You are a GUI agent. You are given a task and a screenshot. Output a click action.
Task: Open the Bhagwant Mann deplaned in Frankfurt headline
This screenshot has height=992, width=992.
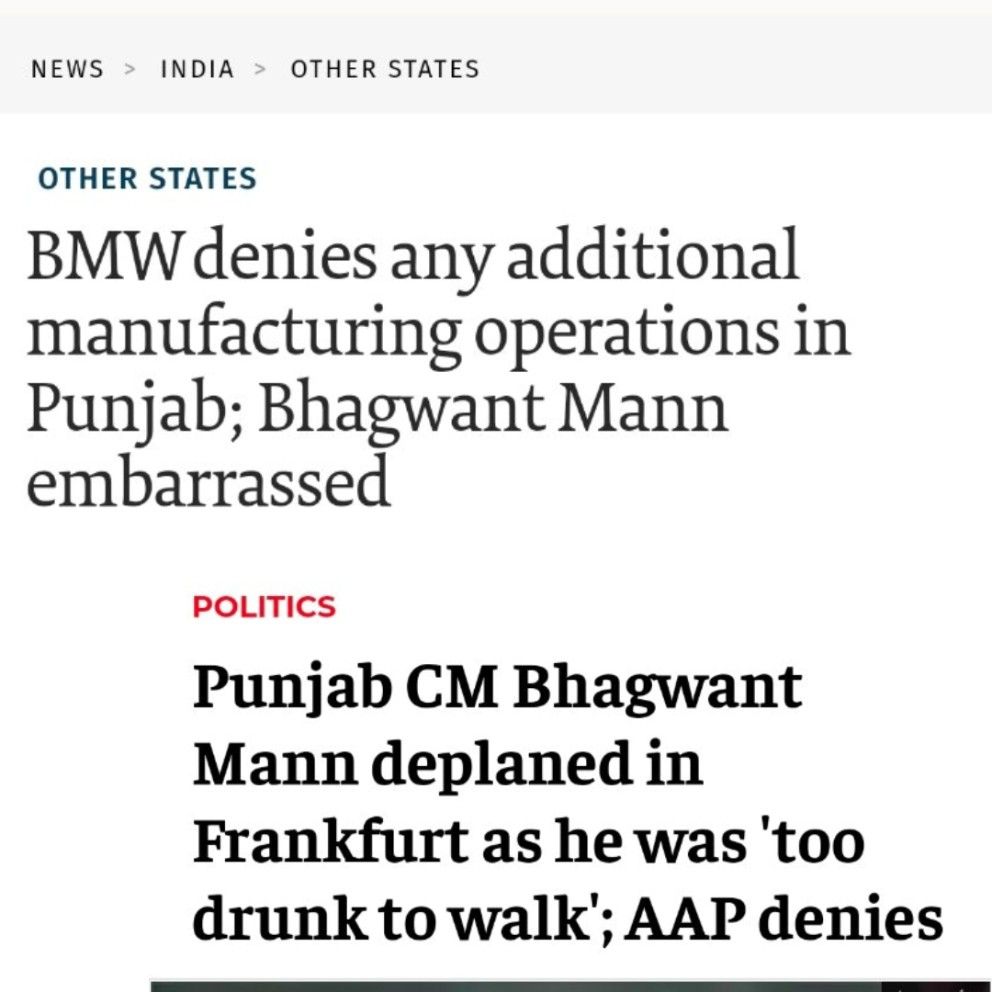pos(567,802)
